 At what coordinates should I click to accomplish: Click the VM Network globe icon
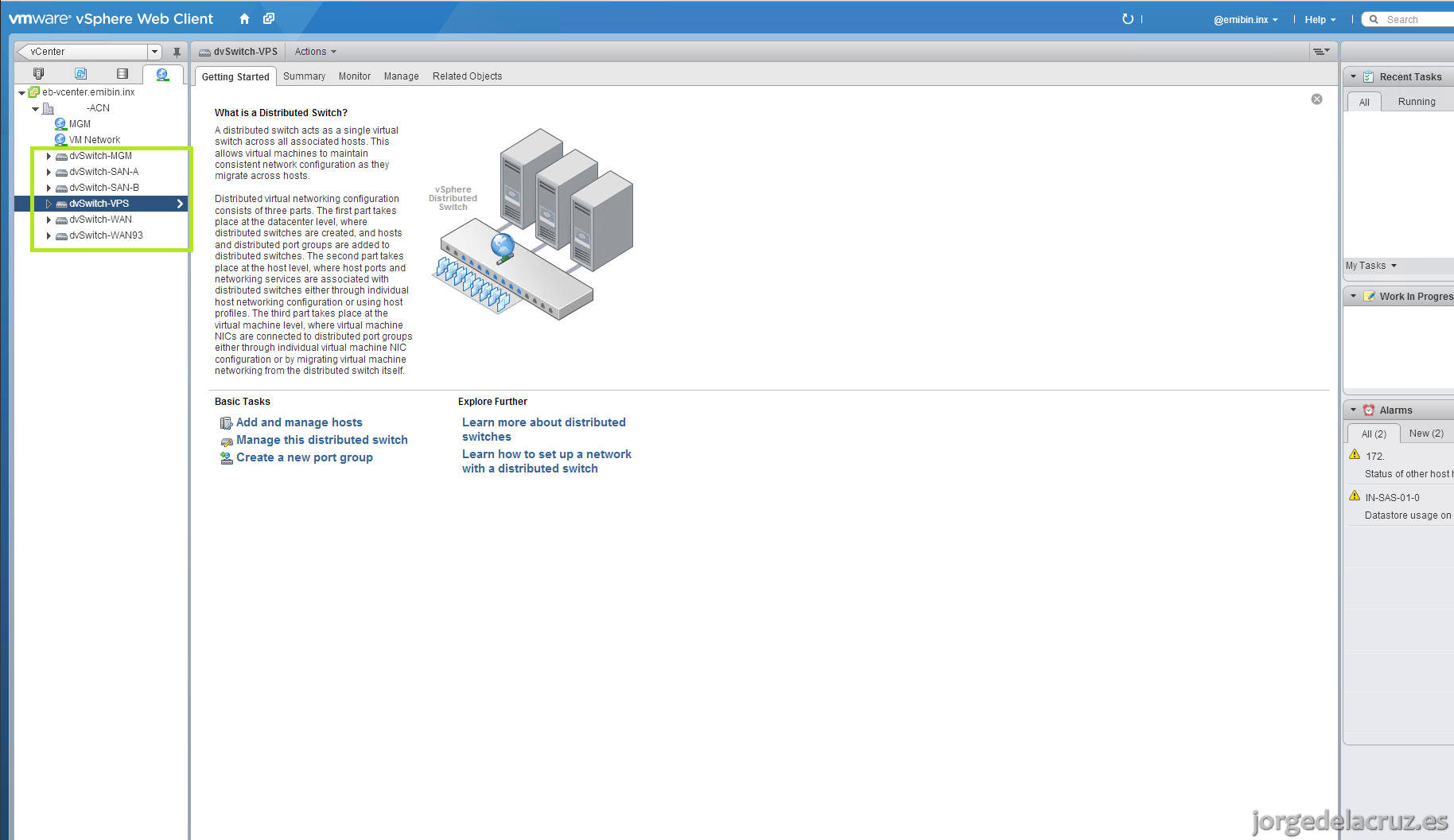pos(60,140)
